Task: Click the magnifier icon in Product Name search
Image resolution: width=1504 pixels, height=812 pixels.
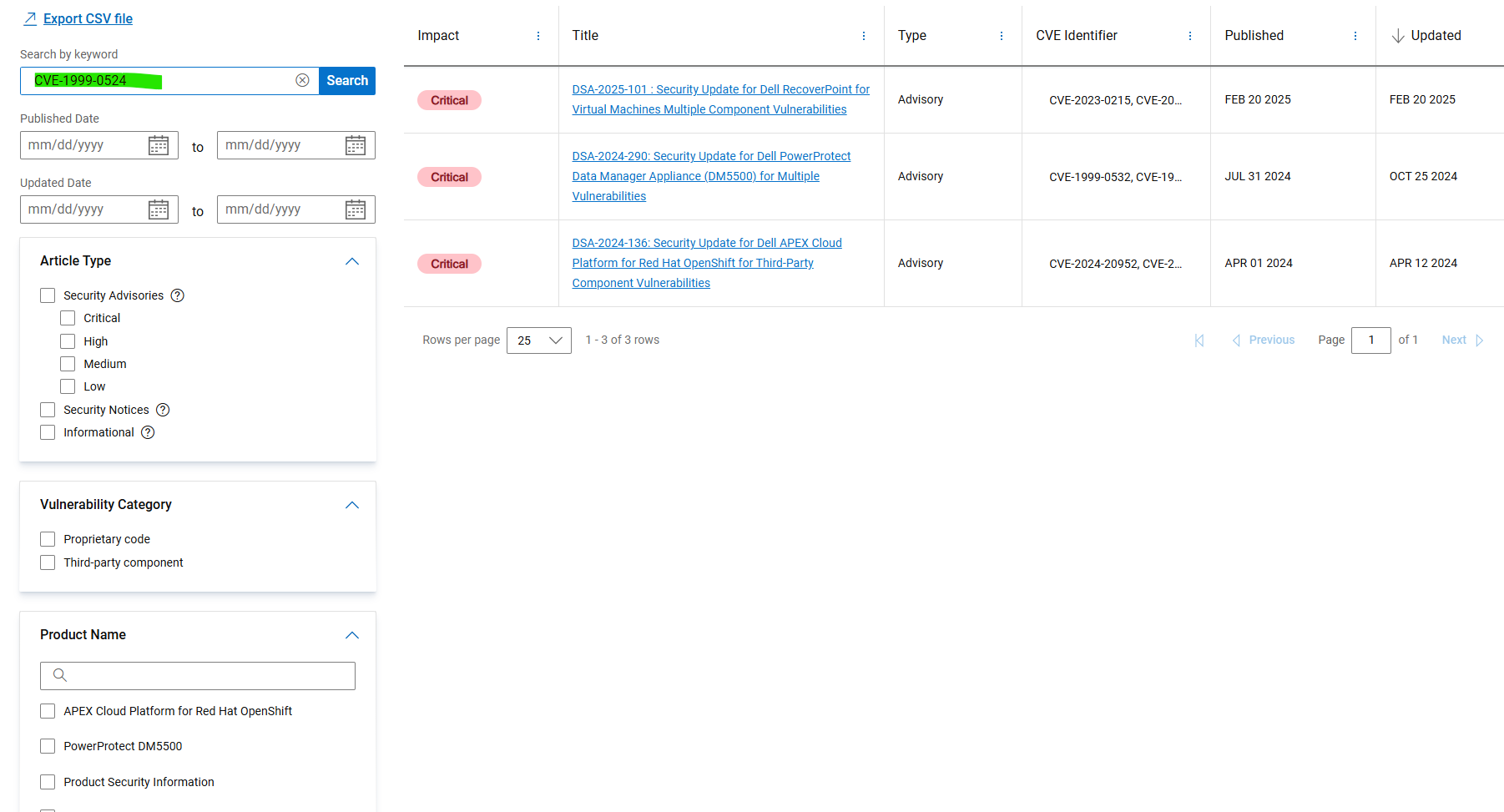Action: click(x=60, y=675)
